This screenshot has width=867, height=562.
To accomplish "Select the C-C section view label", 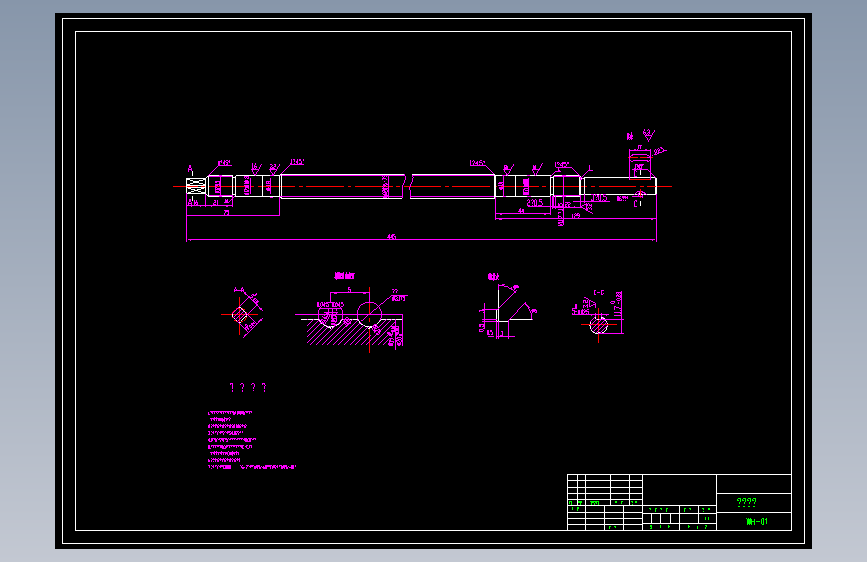I will coord(599,293).
